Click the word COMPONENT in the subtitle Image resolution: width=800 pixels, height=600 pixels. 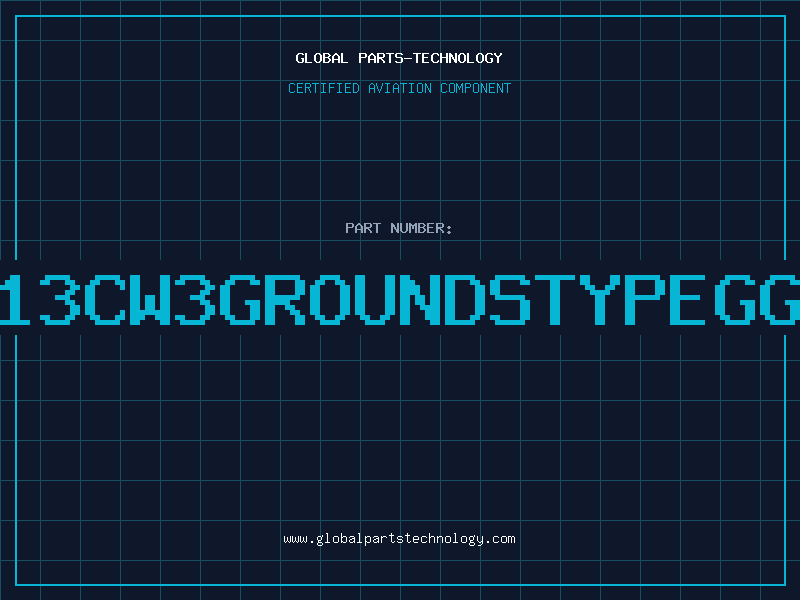click(x=476, y=88)
